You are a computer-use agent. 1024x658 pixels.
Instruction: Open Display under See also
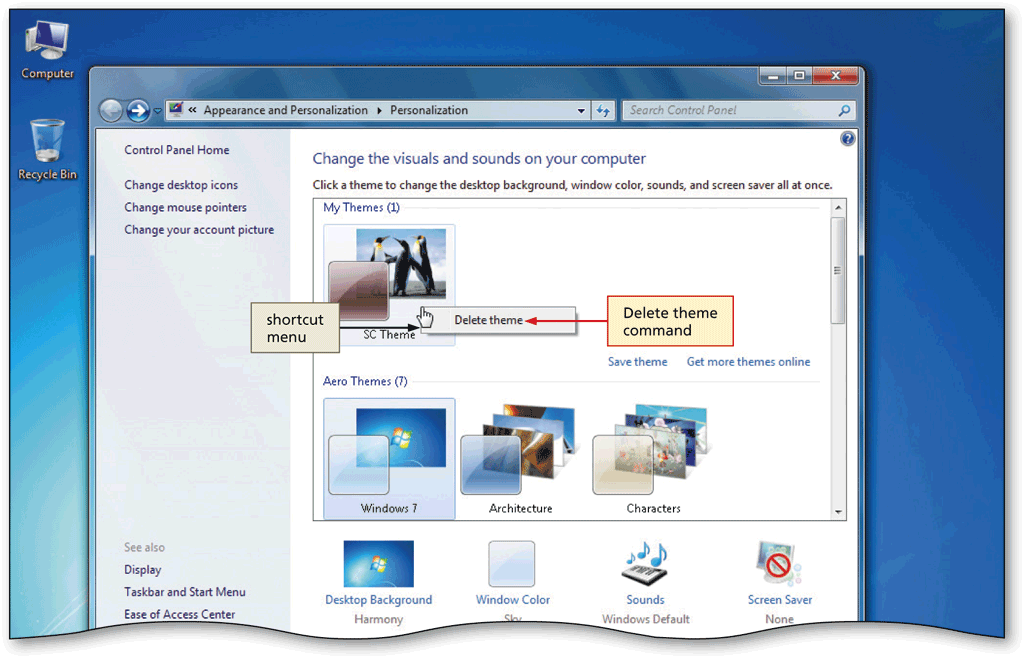pyautogui.click(x=142, y=570)
